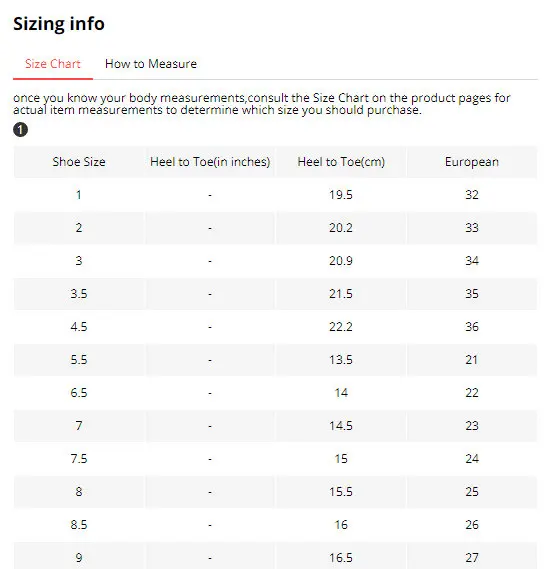The height and width of the screenshot is (569, 552).
Task: Click the shoe size 8.5 cell
Action: tap(79, 525)
